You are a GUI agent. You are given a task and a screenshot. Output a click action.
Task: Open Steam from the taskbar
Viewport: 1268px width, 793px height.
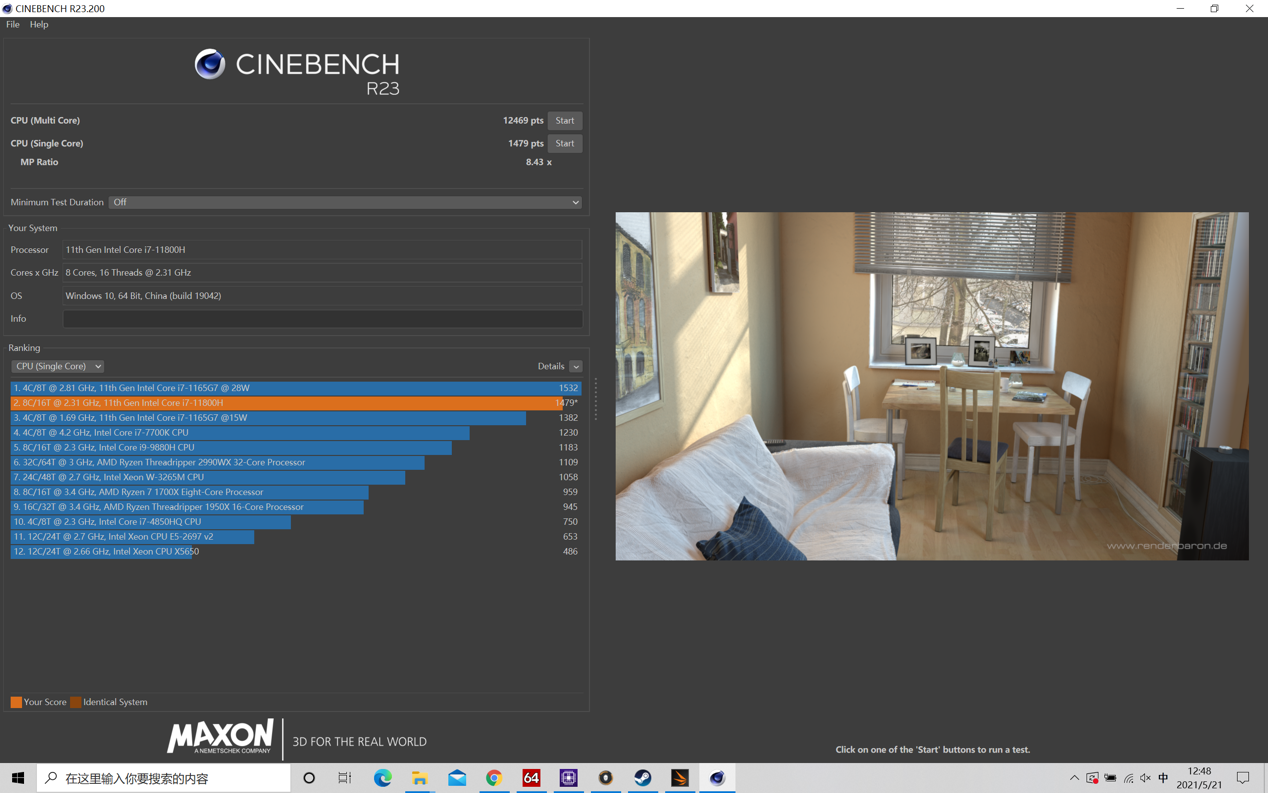point(643,778)
